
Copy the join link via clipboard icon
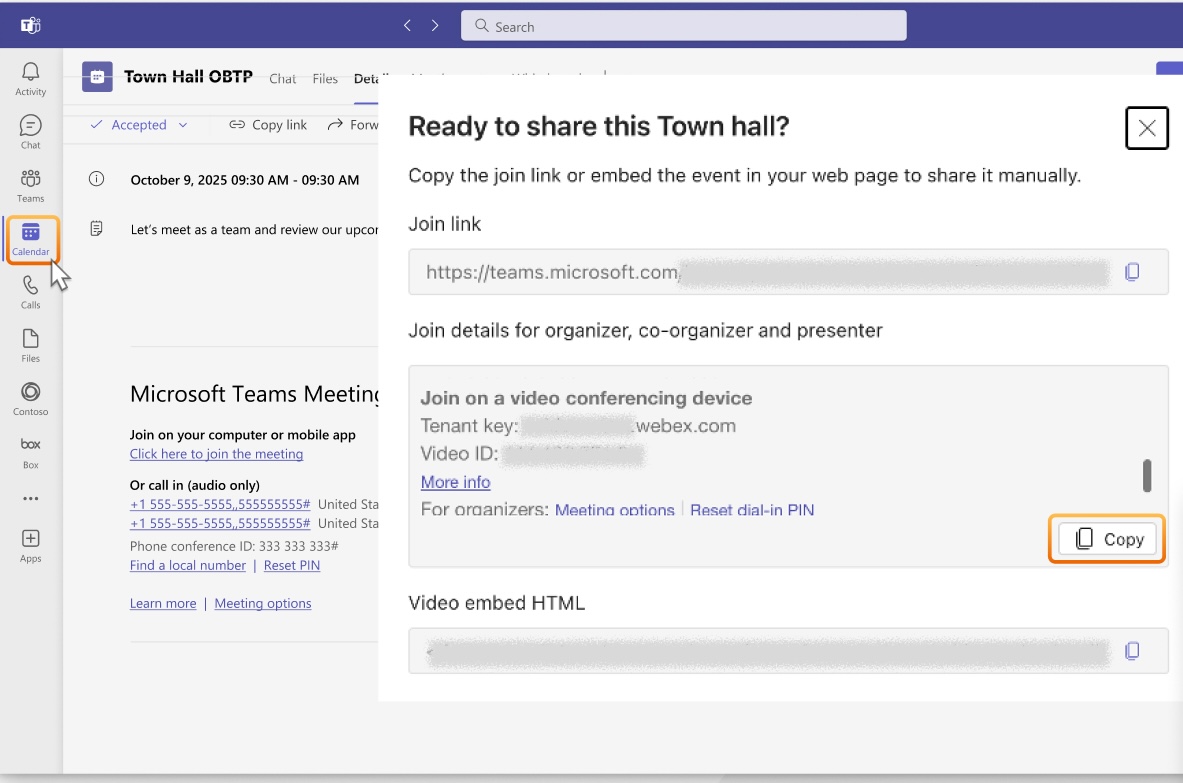coord(1132,272)
